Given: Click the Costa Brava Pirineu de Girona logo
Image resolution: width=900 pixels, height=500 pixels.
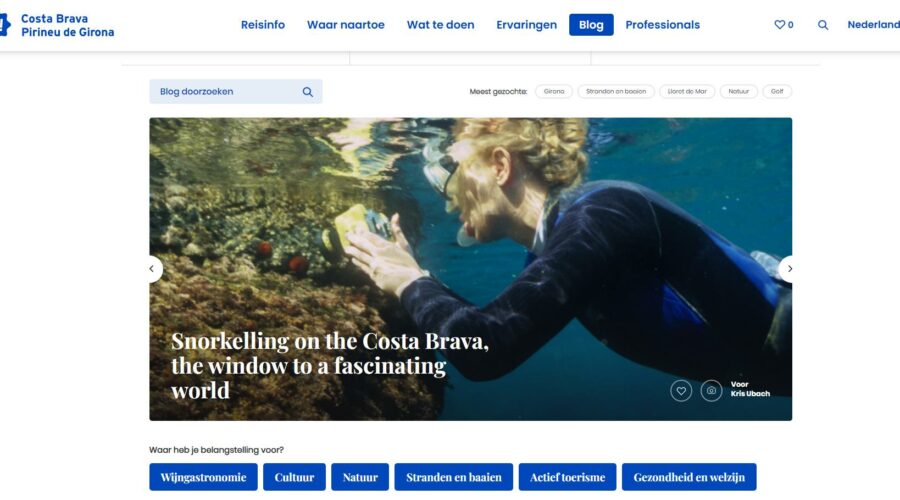Looking at the screenshot, I should (x=57, y=25).
